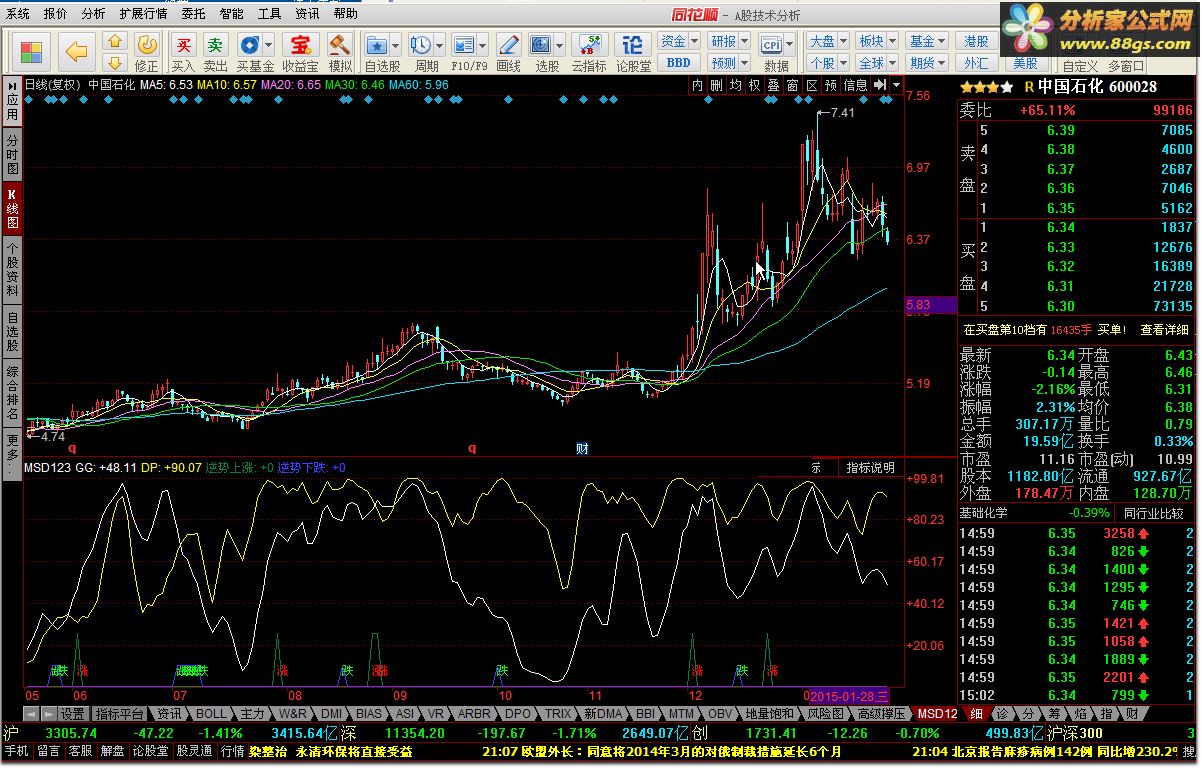The width and height of the screenshot is (1202, 768).
Task: Click the 2015-01-28 date marker
Action: coord(847,695)
